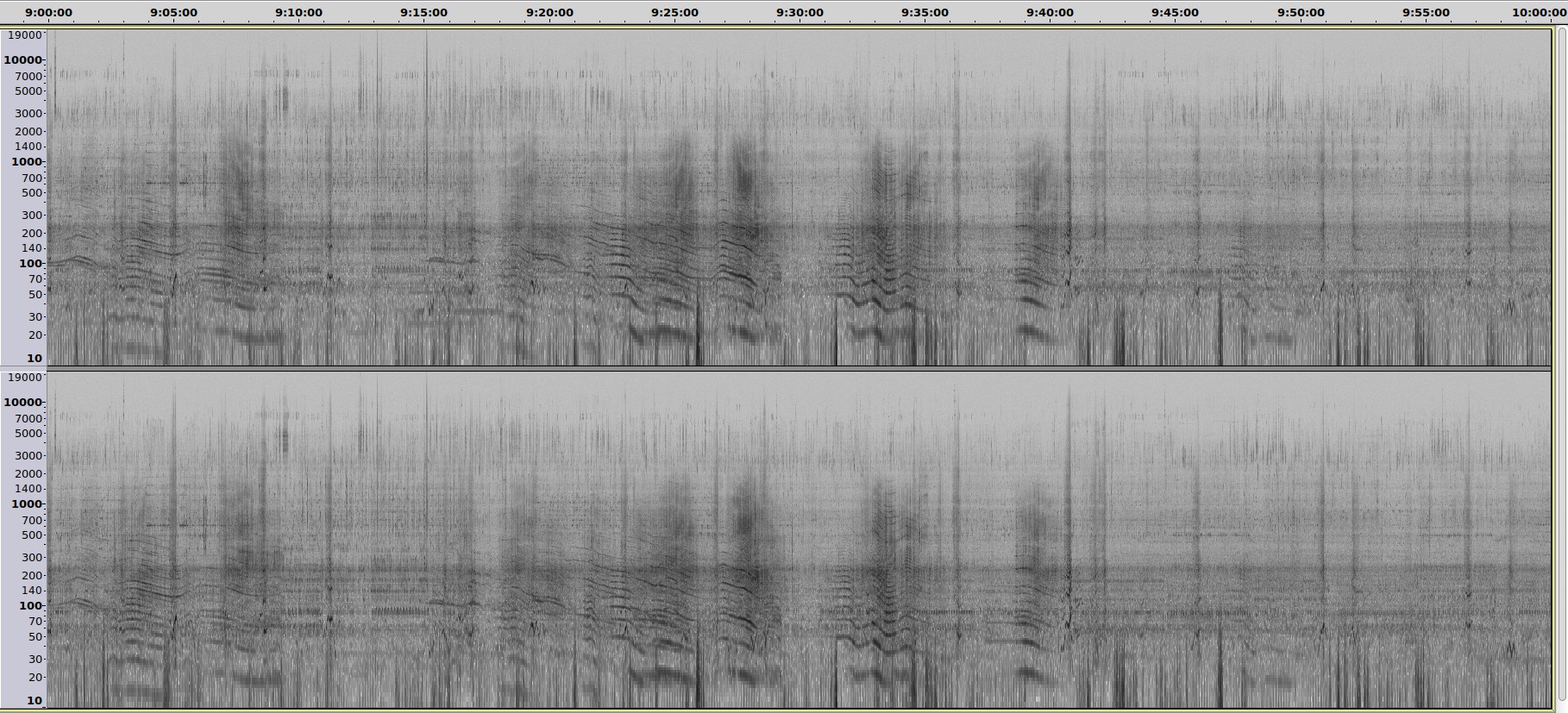
Task: Click the 10:00:00 mark at the timeline end
Action: click(1540, 13)
